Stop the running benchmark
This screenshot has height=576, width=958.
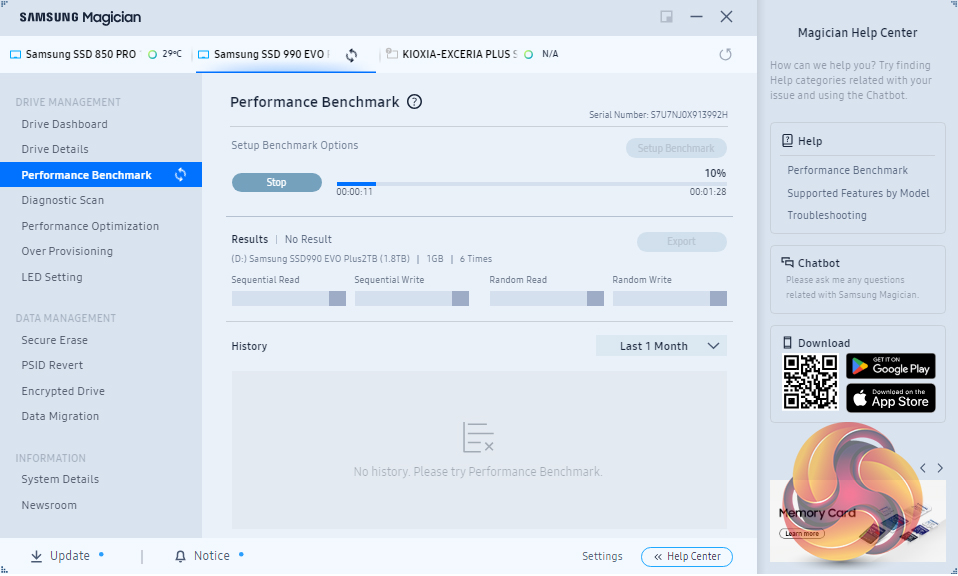coord(277,182)
